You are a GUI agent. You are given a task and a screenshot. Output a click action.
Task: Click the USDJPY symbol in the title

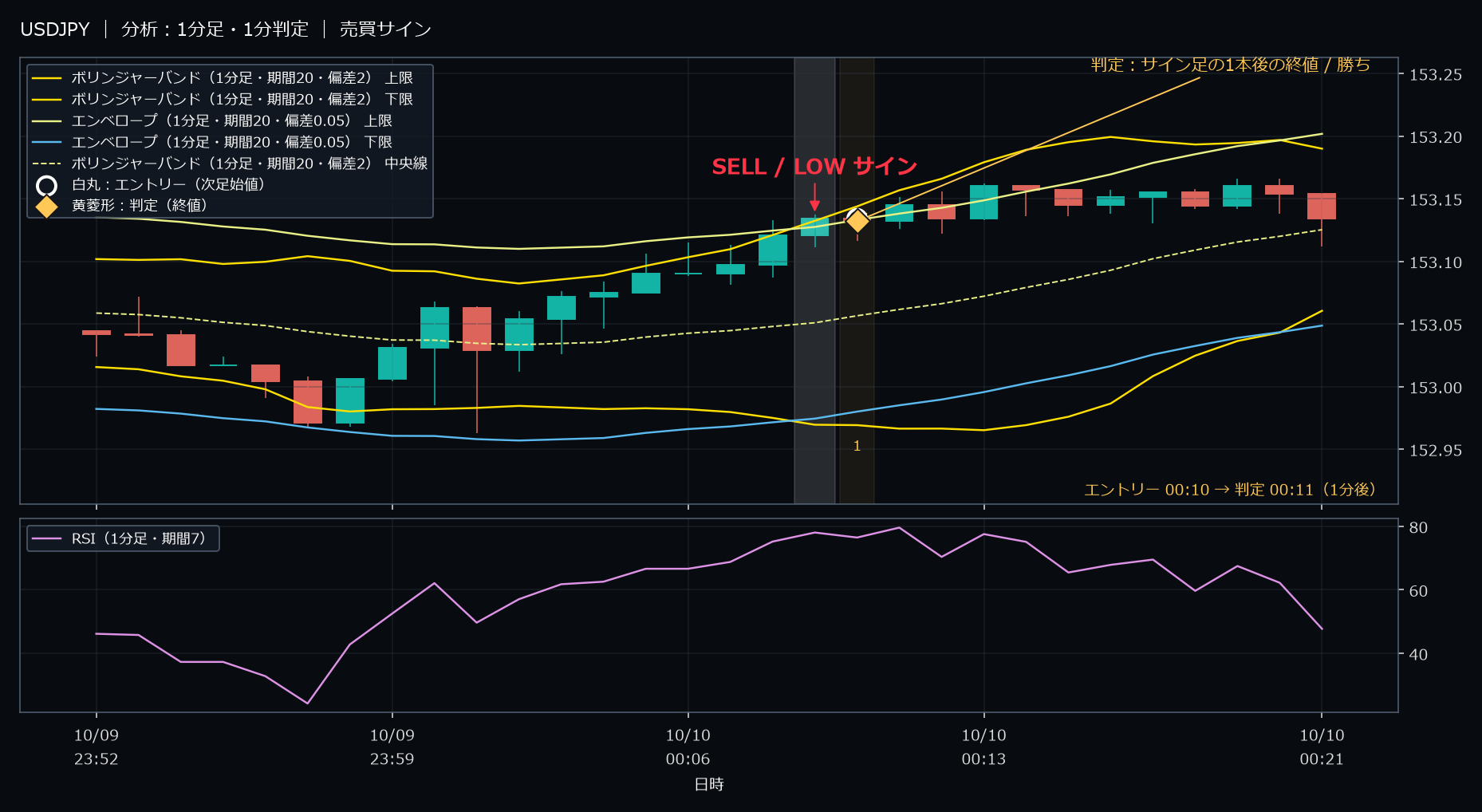(55, 30)
